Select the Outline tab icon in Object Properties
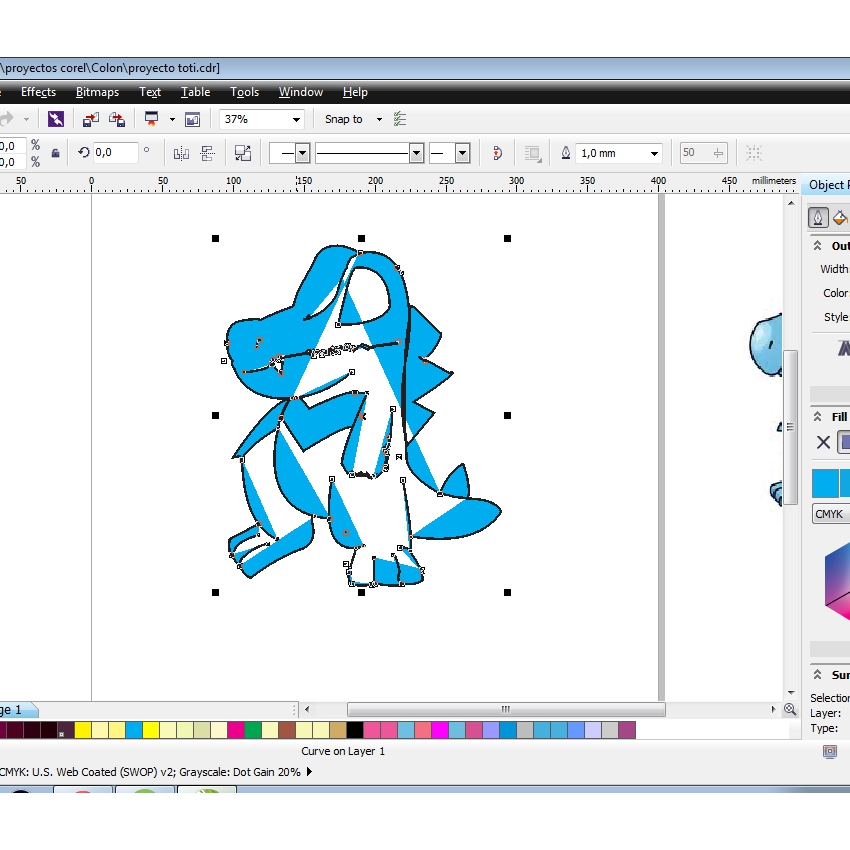The image size is (850, 850). tap(818, 217)
